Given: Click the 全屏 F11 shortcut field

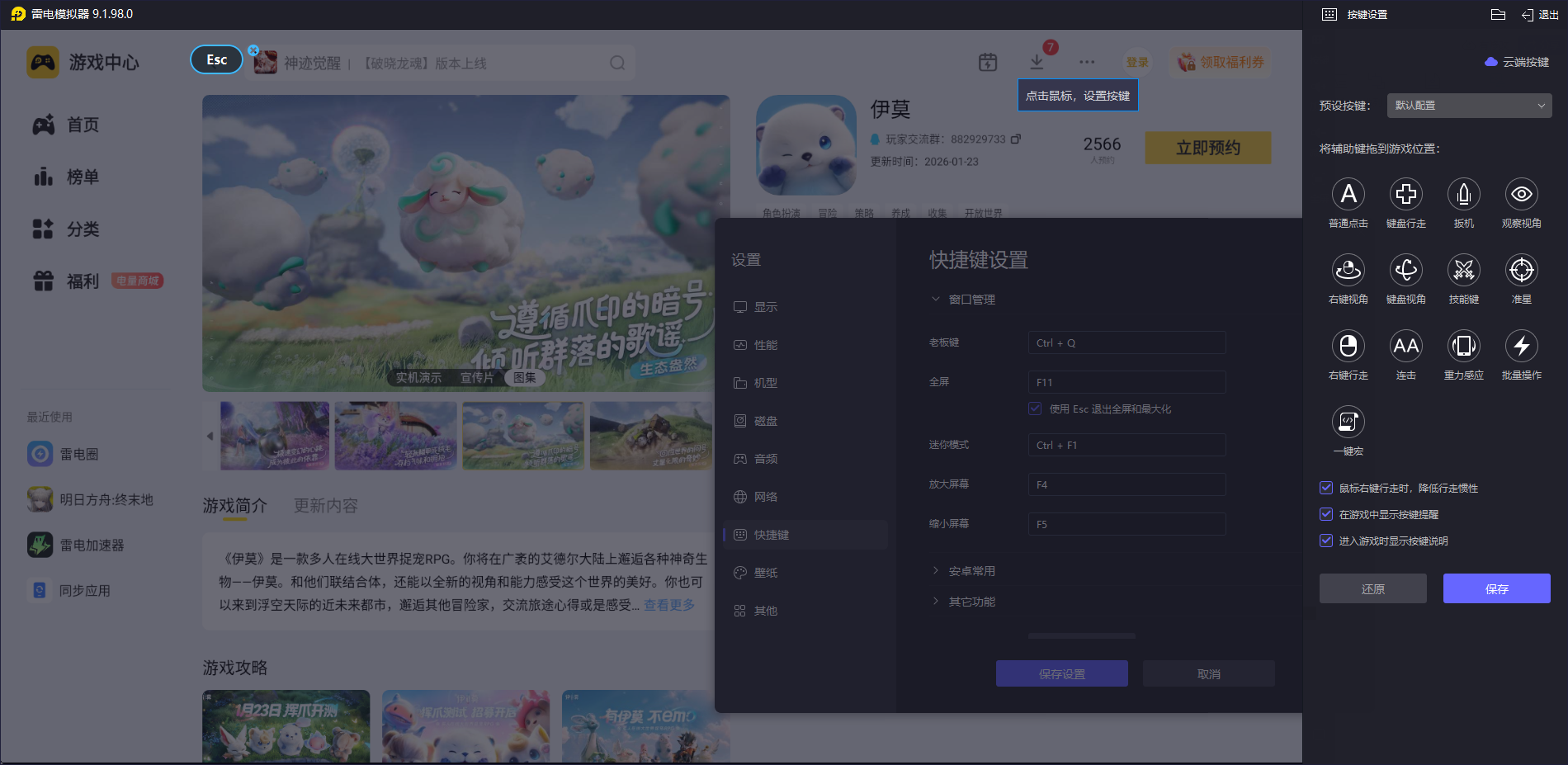Looking at the screenshot, I should (1126, 382).
